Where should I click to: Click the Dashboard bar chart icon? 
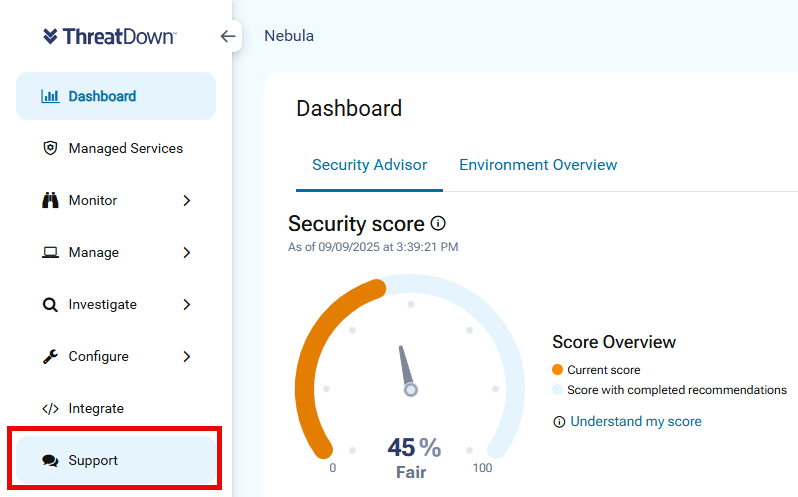click(50, 96)
